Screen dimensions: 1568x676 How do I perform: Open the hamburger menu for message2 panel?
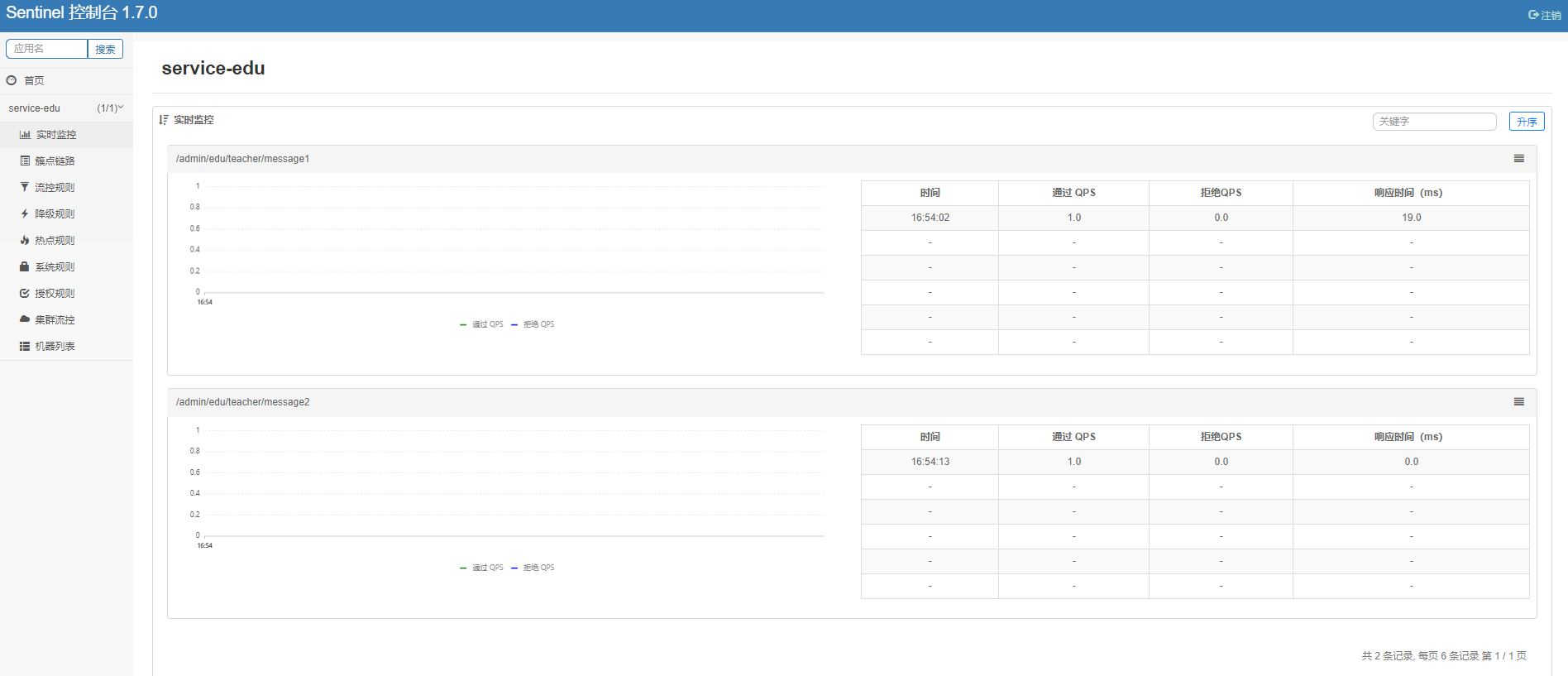[x=1519, y=401]
